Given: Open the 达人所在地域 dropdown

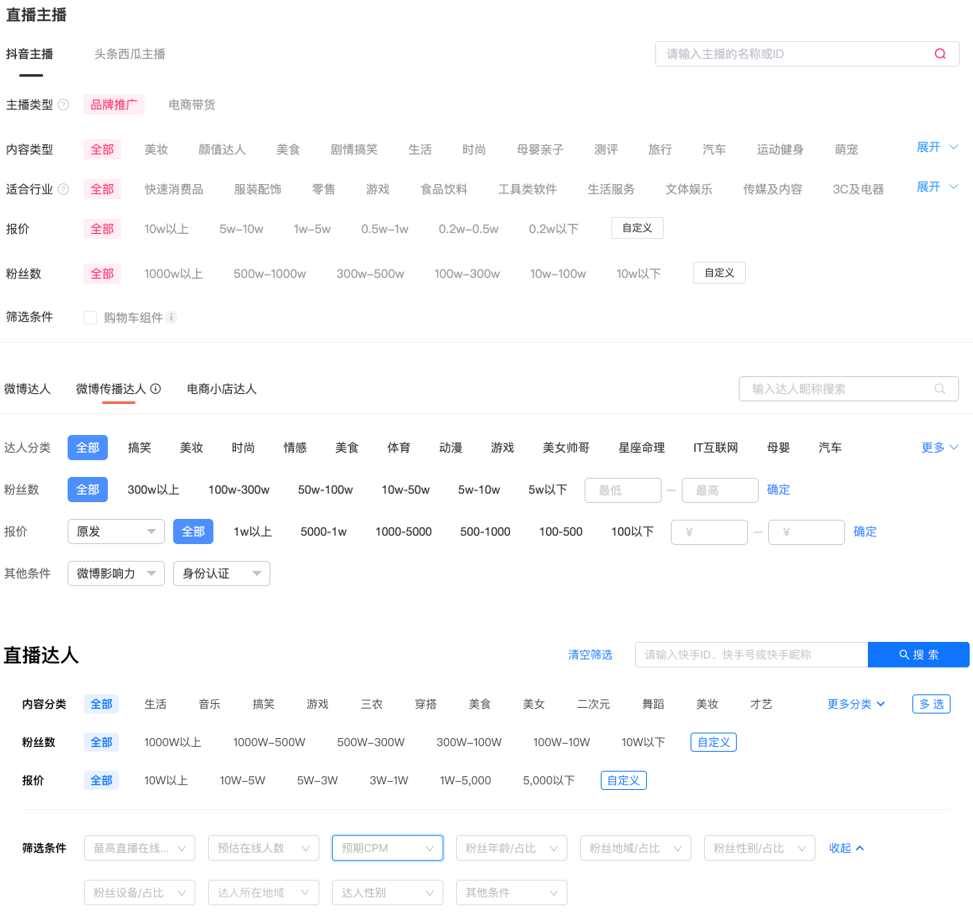Looking at the screenshot, I should 264,893.
